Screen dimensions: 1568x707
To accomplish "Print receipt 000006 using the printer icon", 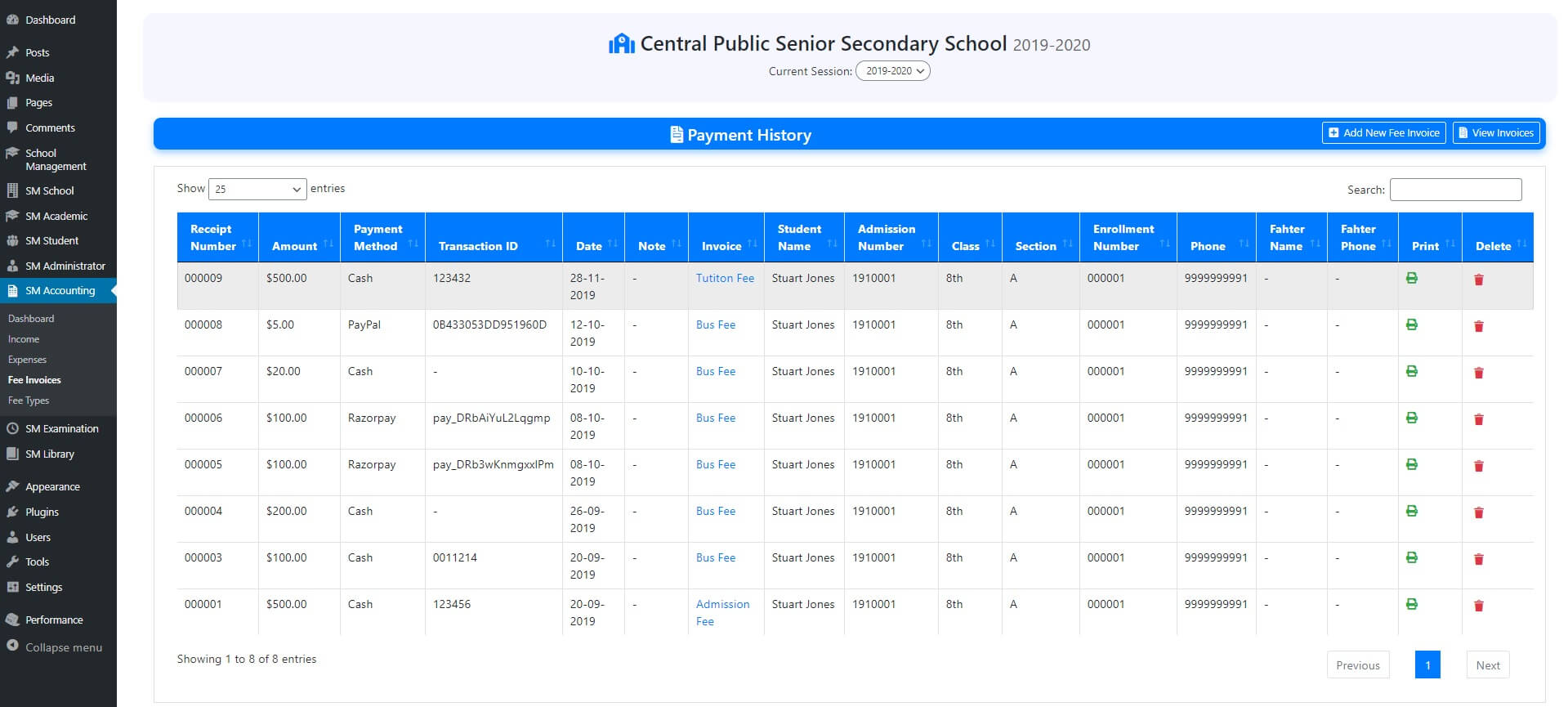I will [x=1411, y=418].
